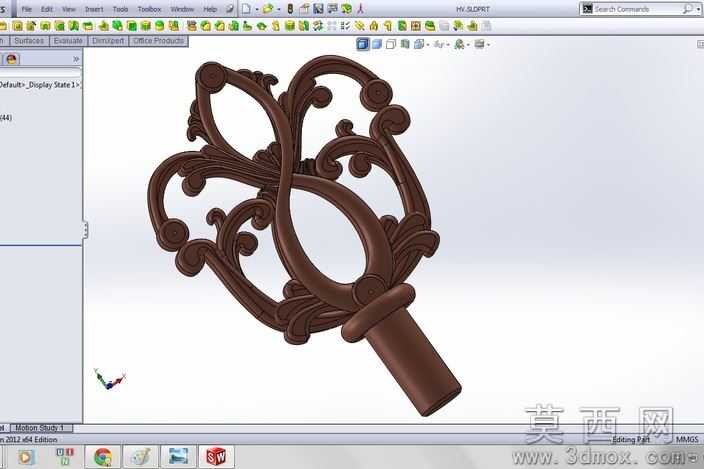Expand the Open file dropdown arrow

(279, 9)
